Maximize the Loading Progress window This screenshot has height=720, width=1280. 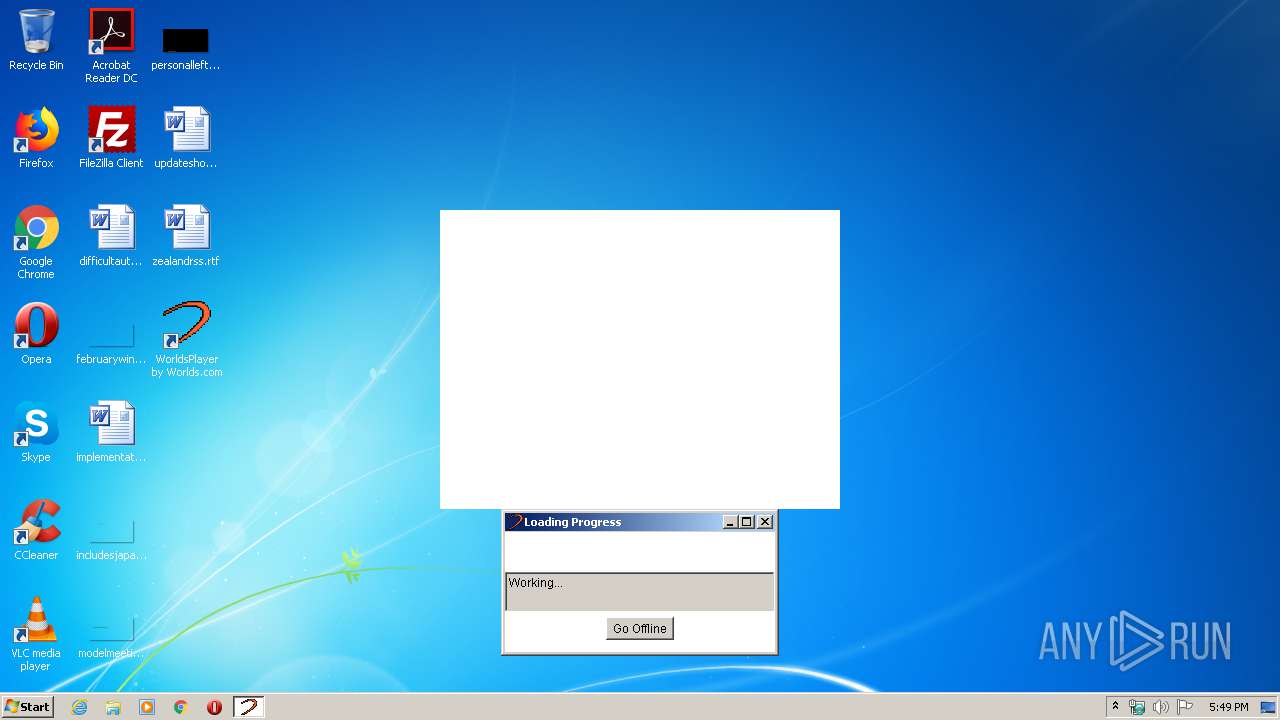click(746, 522)
